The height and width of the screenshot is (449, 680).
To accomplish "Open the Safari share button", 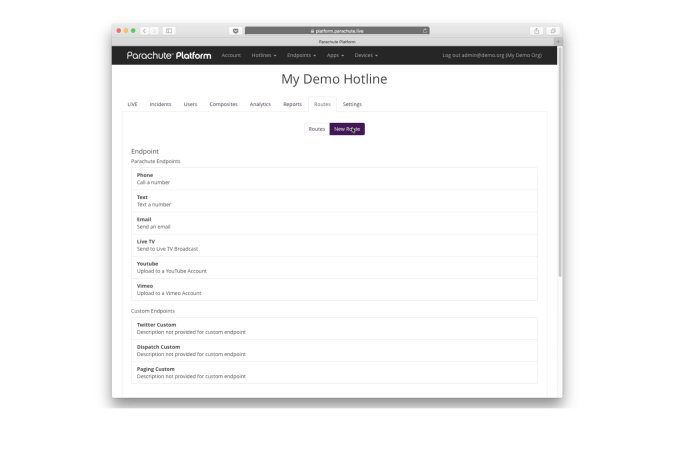I will 536,31.
